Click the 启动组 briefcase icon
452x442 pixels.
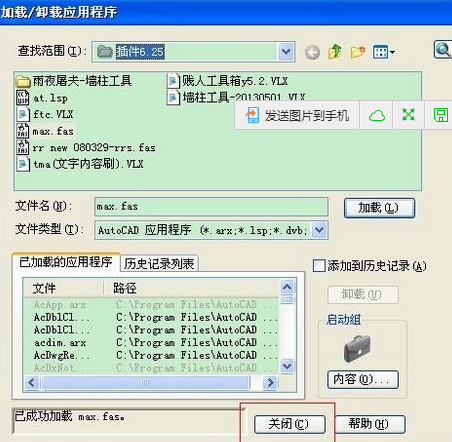click(x=357, y=348)
